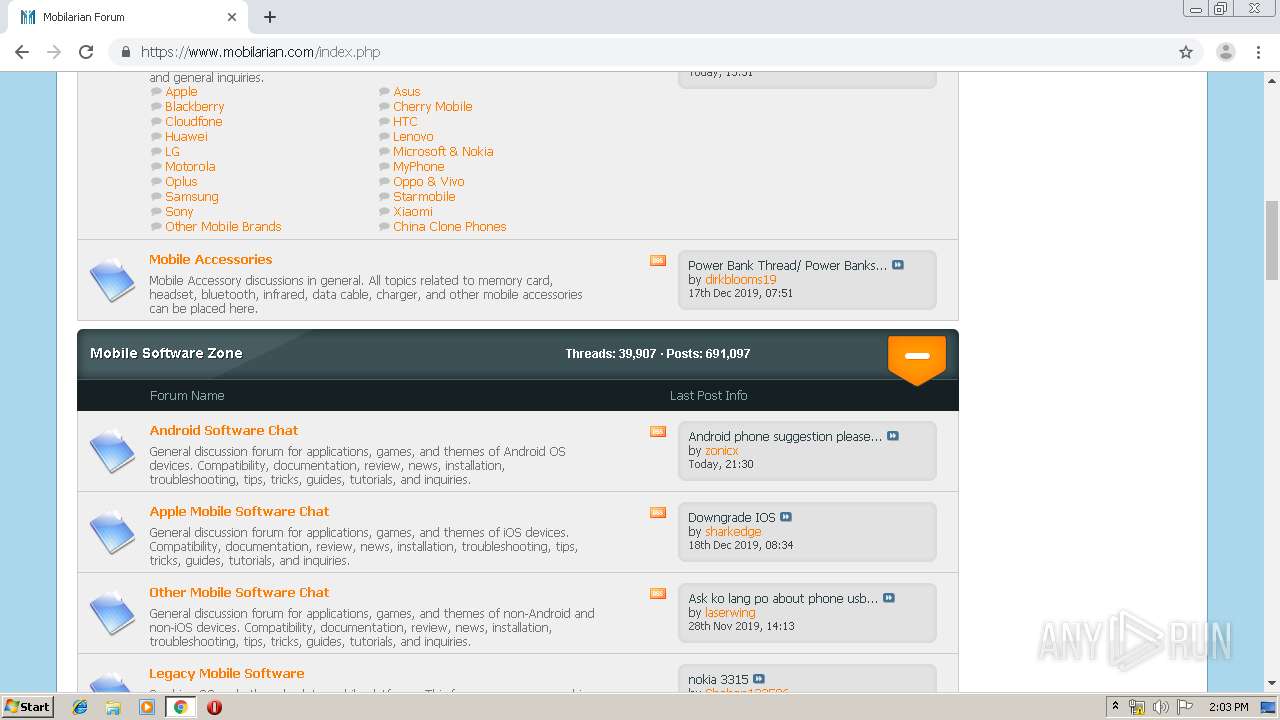Click the Other Mobile Software Chat forum icon
The height and width of the screenshot is (720, 1280).
click(x=112, y=614)
